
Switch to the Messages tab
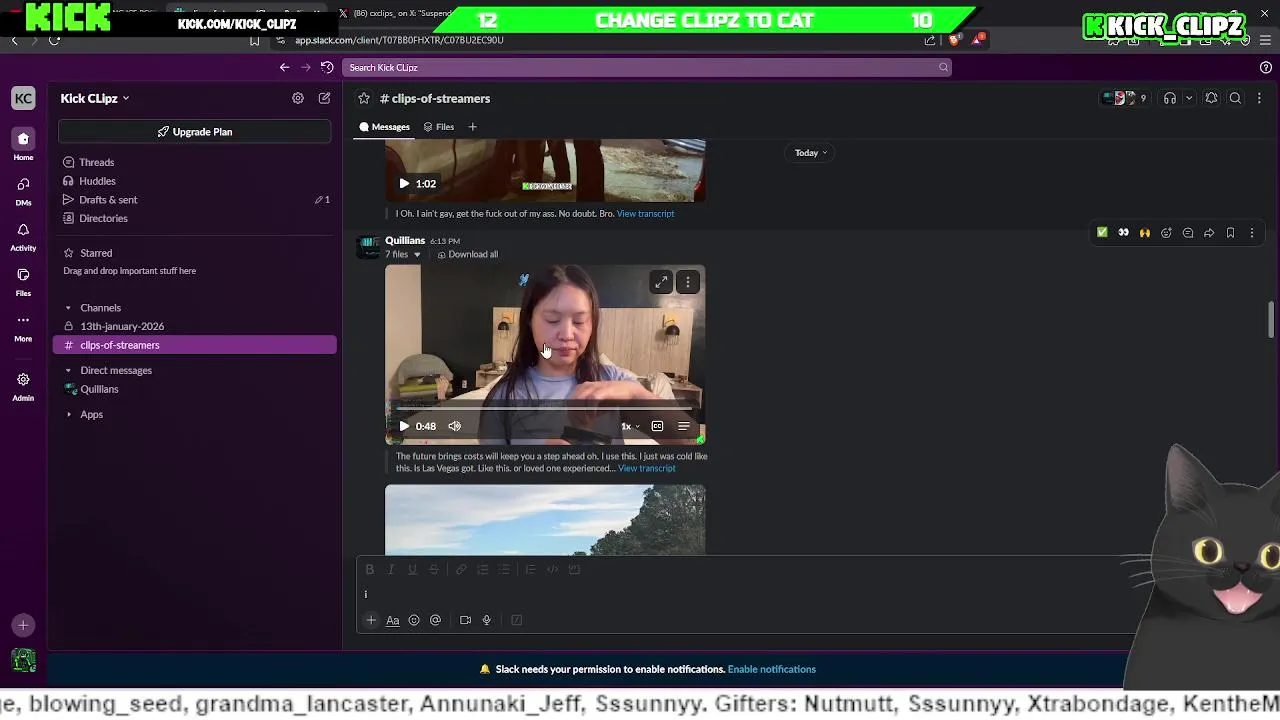pos(385,127)
